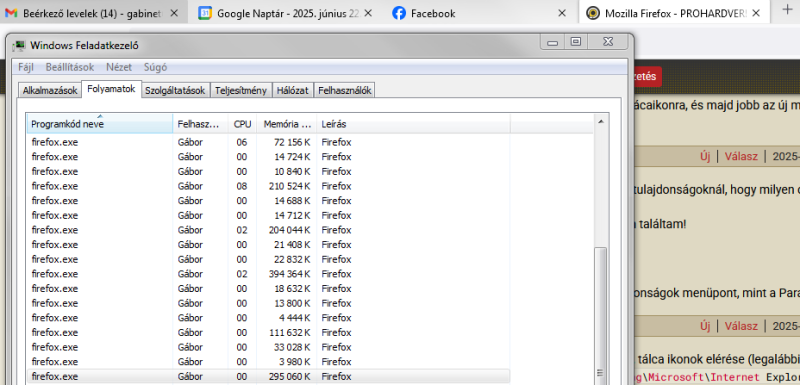The height and width of the screenshot is (385, 800).
Task: Select firefox.exe using 14 712 K
Action: pyautogui.click(x=268, y=215)
